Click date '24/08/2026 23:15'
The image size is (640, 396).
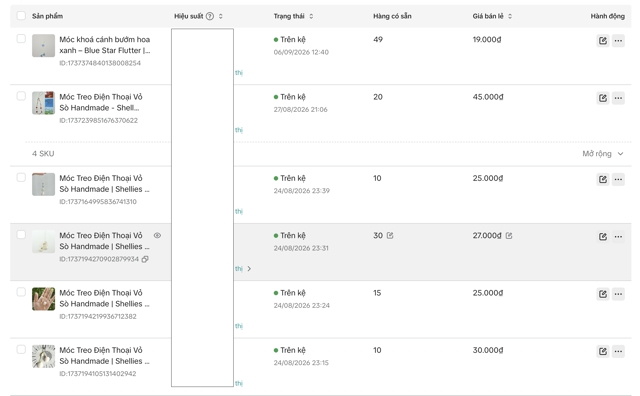tap(301, 363)
